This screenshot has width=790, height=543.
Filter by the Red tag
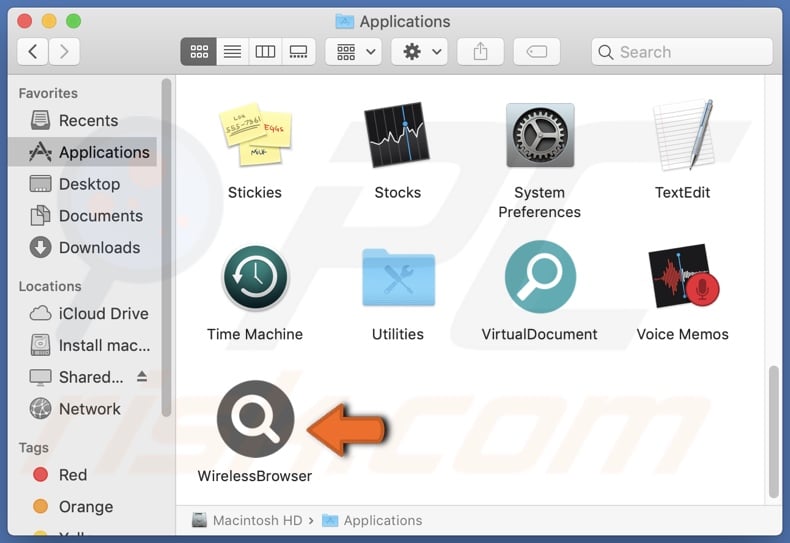(83, 474)
